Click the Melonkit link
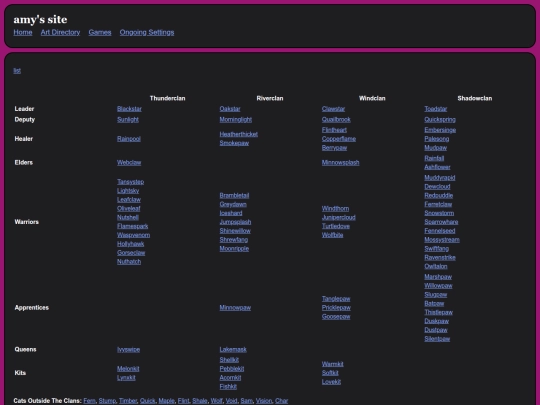Viewport: 540px width, 405px height. [128, 369]
